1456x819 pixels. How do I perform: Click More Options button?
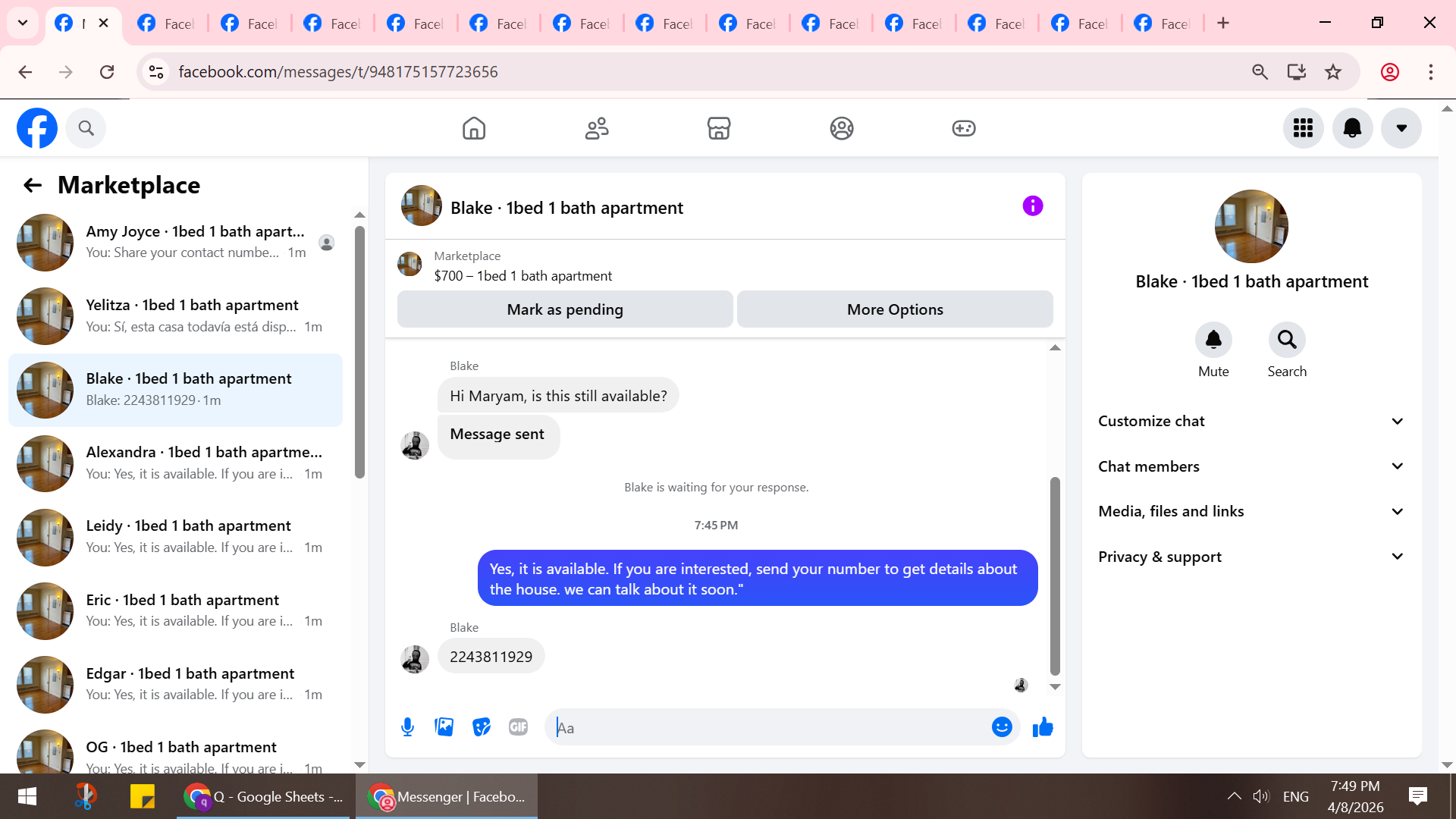(x=895, y=309)
